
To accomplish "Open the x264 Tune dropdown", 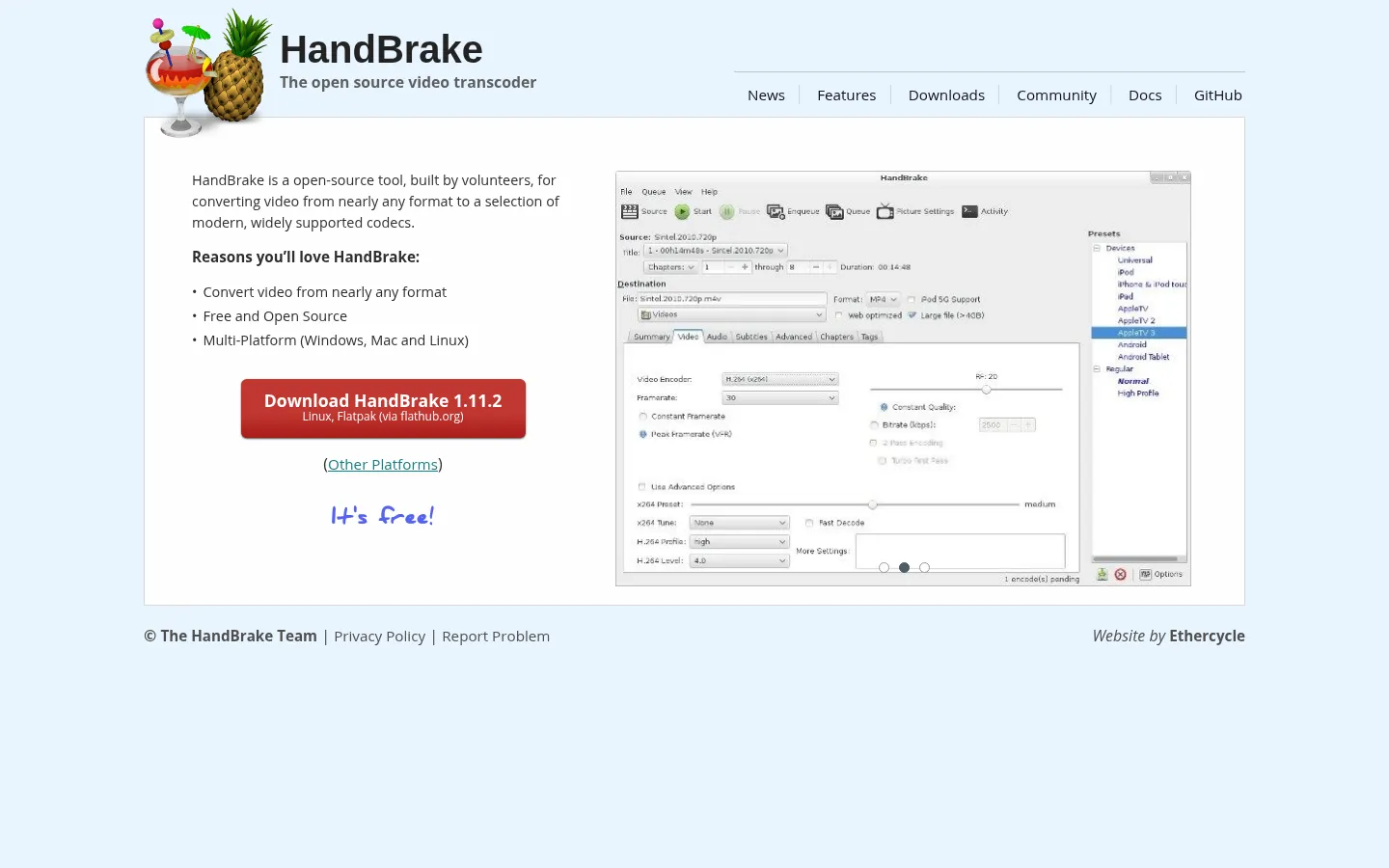I will [x=739, y=523].
